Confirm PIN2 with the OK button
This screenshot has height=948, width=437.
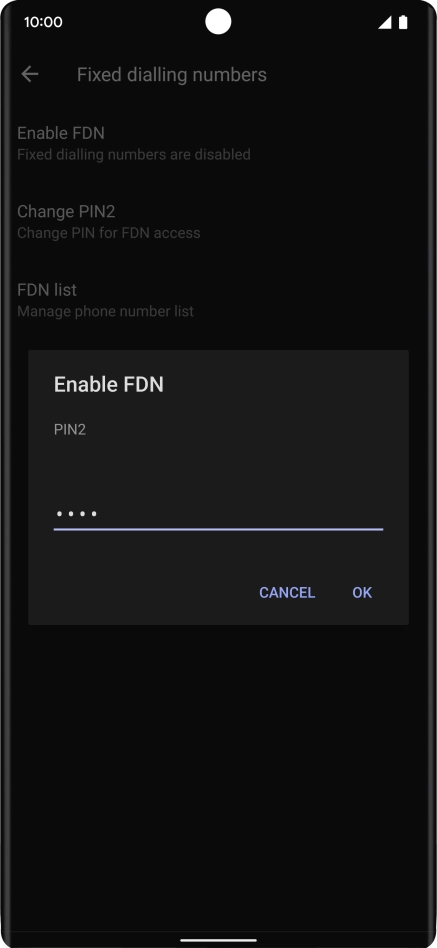coord(362,592)
